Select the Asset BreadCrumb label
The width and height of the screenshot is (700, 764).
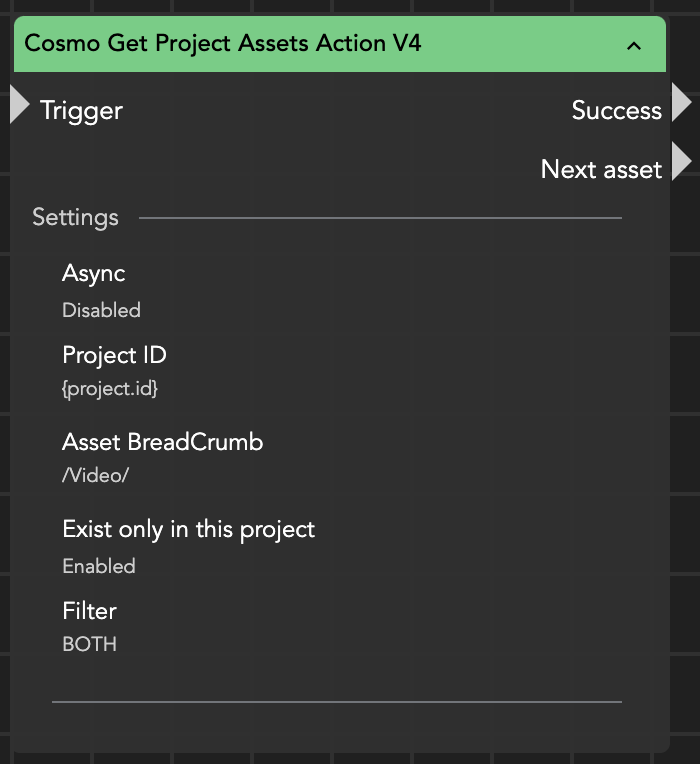point(162,442)
